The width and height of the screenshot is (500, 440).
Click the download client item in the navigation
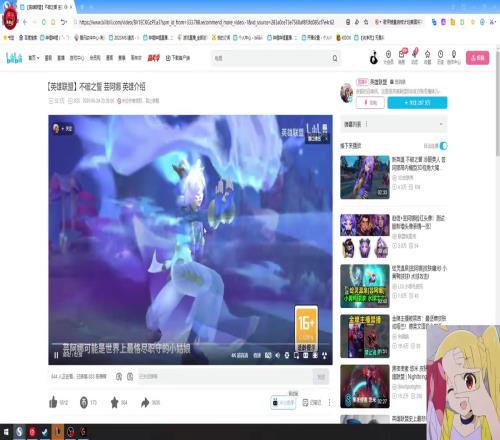coord(178,58)
